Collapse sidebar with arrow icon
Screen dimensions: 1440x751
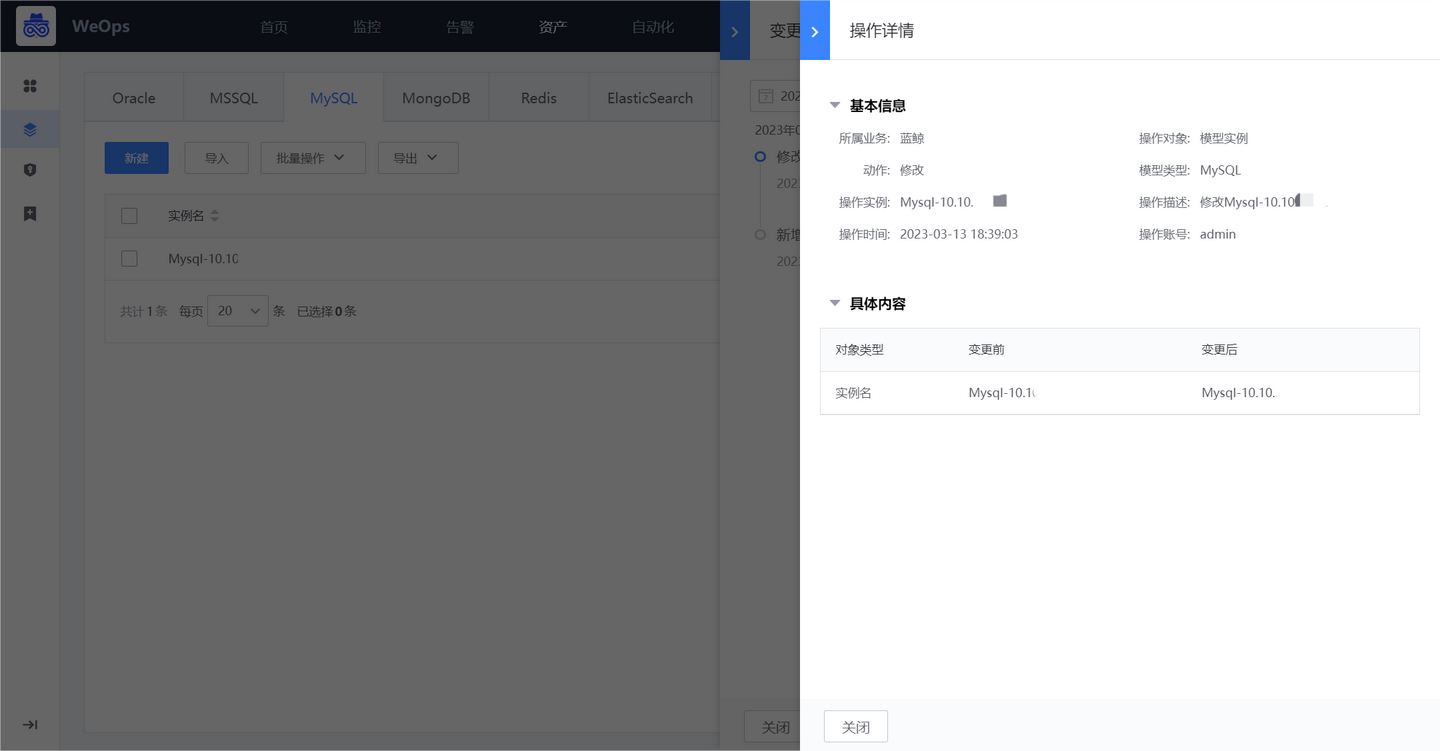[30, 725]
